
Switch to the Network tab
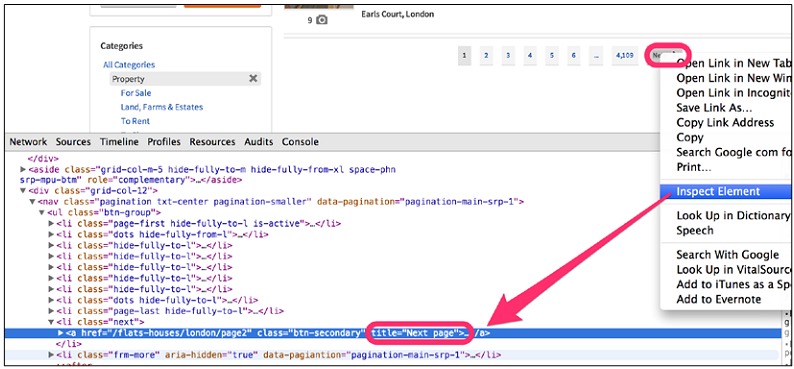(28, 142)
